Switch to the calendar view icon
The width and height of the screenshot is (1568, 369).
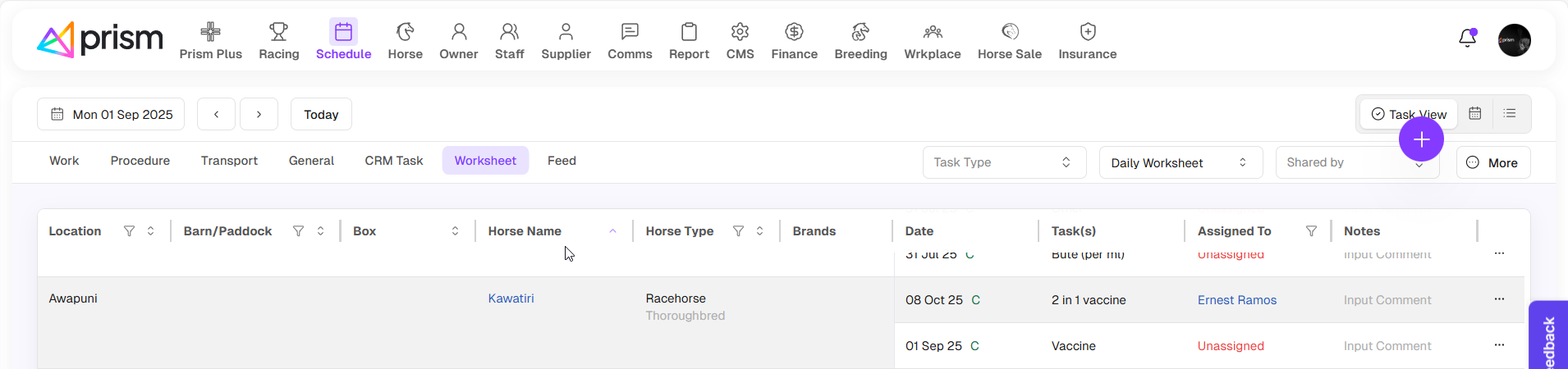[x=1474, y=113]
